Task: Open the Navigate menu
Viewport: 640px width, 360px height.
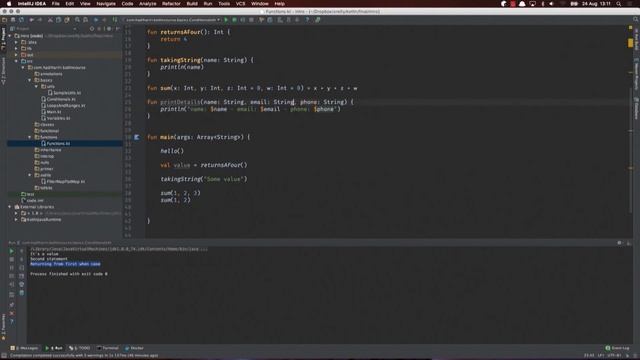Action: click(x=106, y=4)
